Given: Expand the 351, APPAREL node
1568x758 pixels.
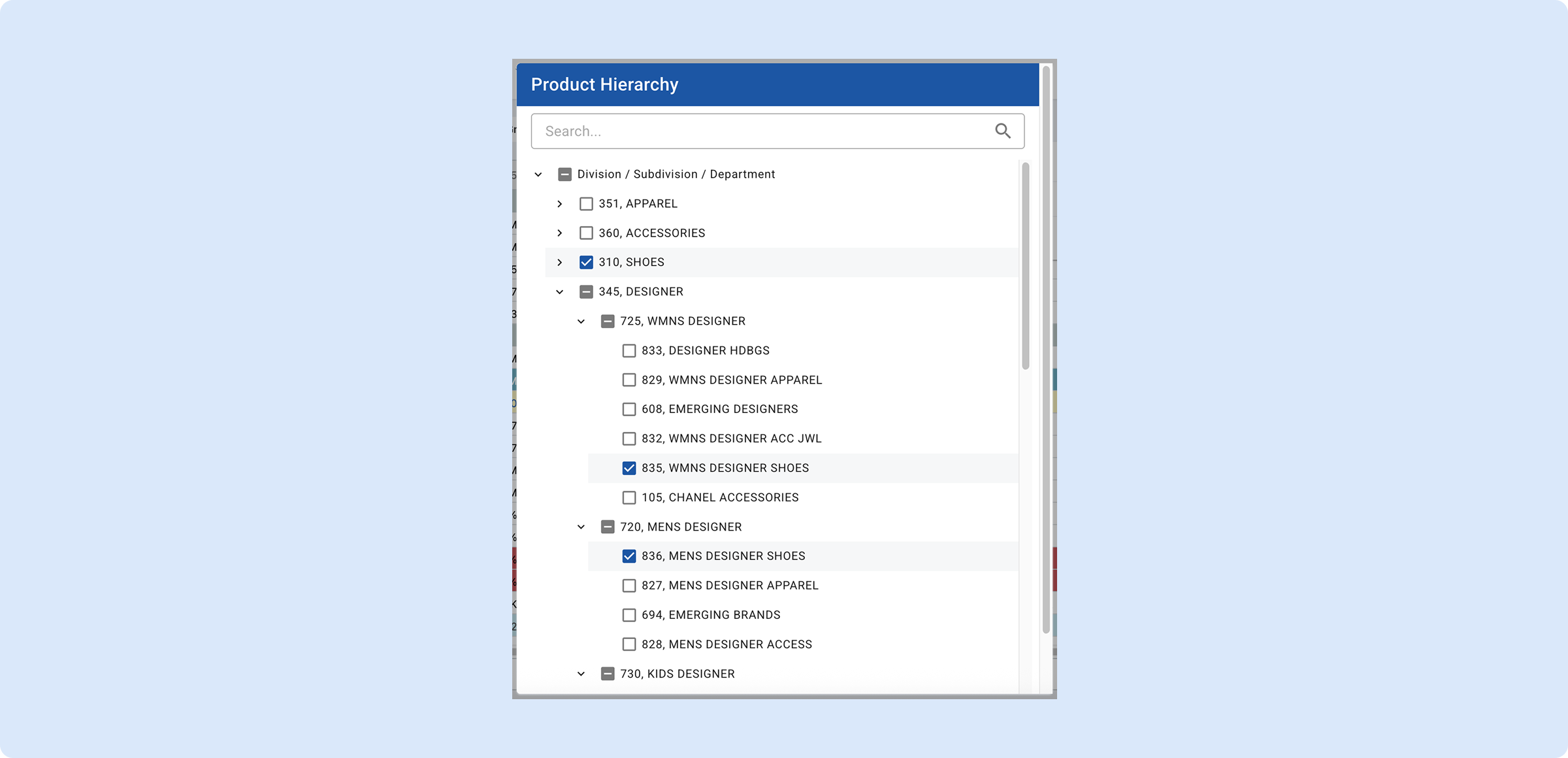Looking at the screenshot, I should [x=560, y=204].
